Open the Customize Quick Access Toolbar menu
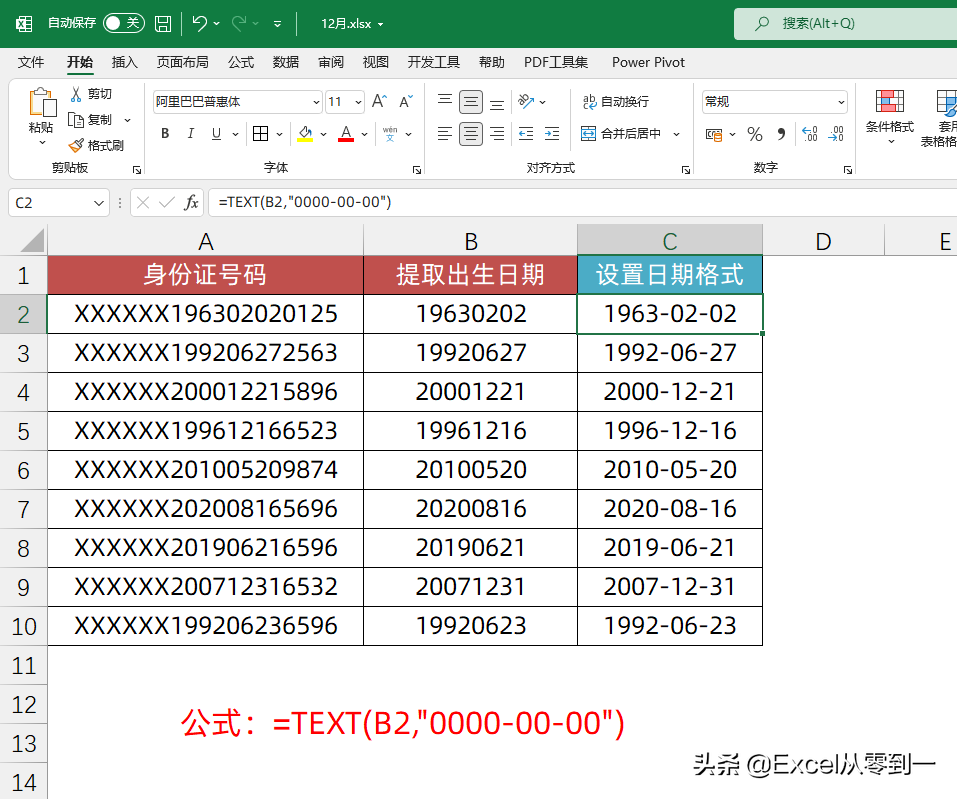The image size is (957, 799). pos(277,24)
